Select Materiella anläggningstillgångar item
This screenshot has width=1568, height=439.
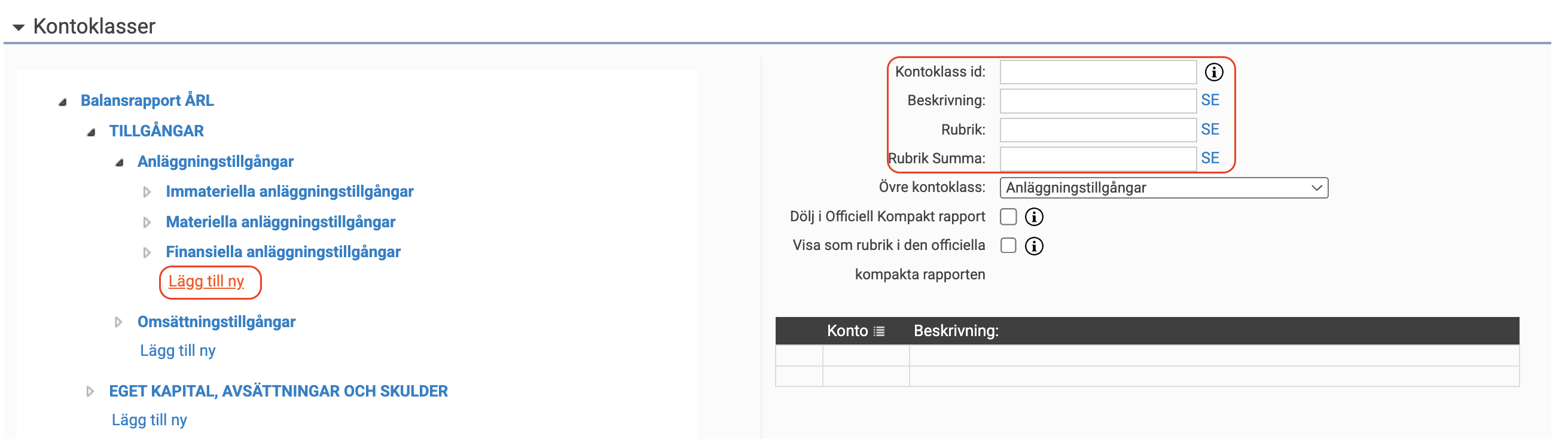click(280, 222)
